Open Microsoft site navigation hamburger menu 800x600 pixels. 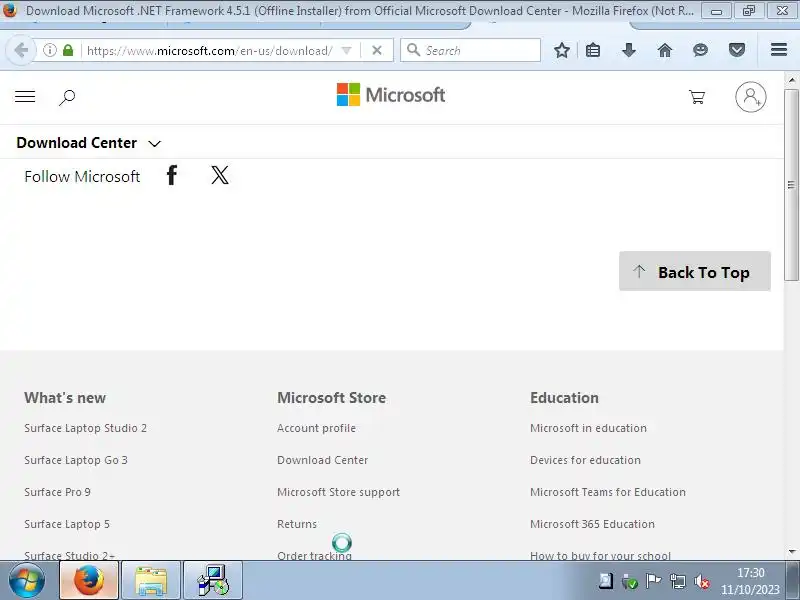pos(25,96)
